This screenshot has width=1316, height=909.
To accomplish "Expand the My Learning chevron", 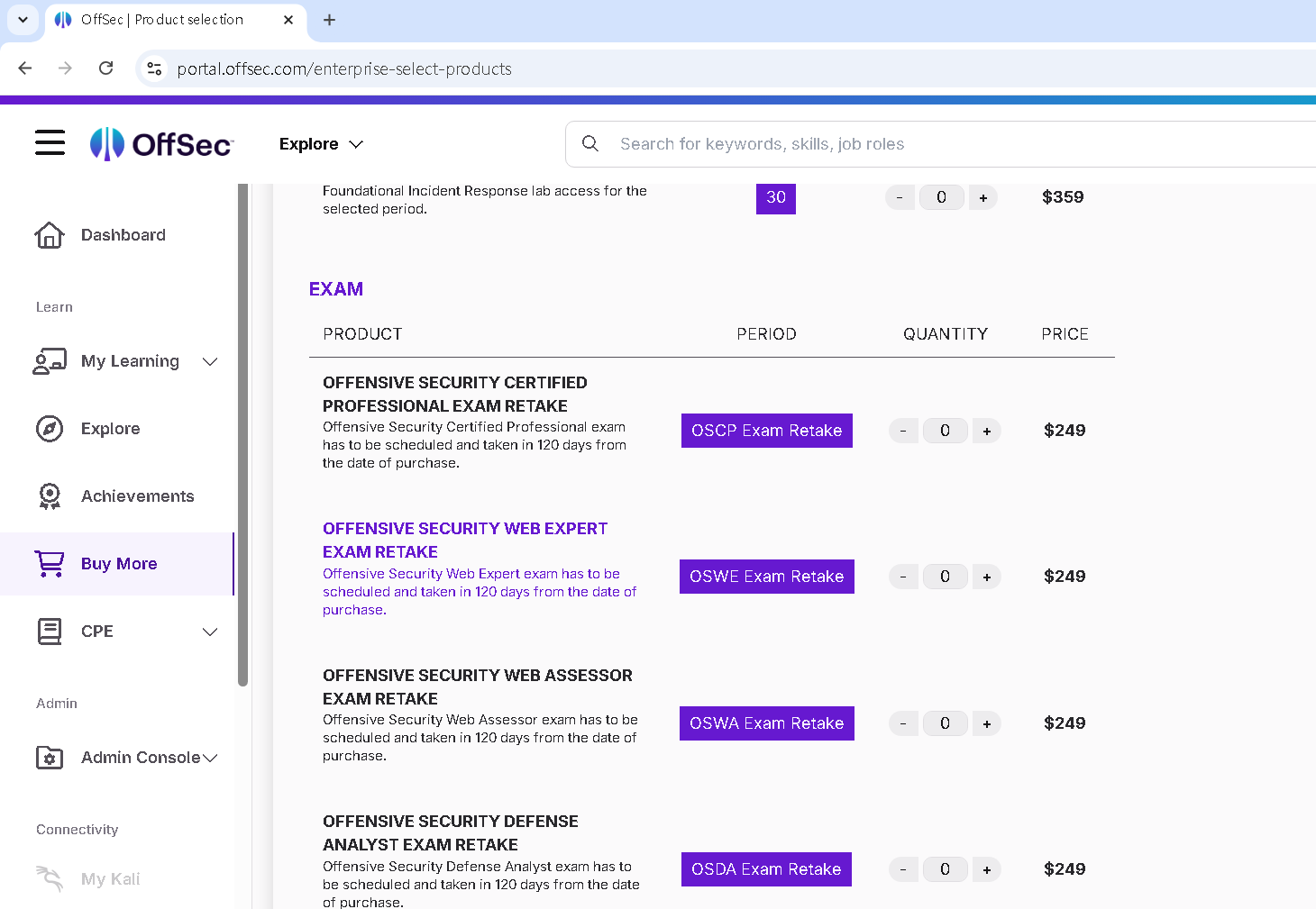I will pyautogui.click(x=210, y=361).
